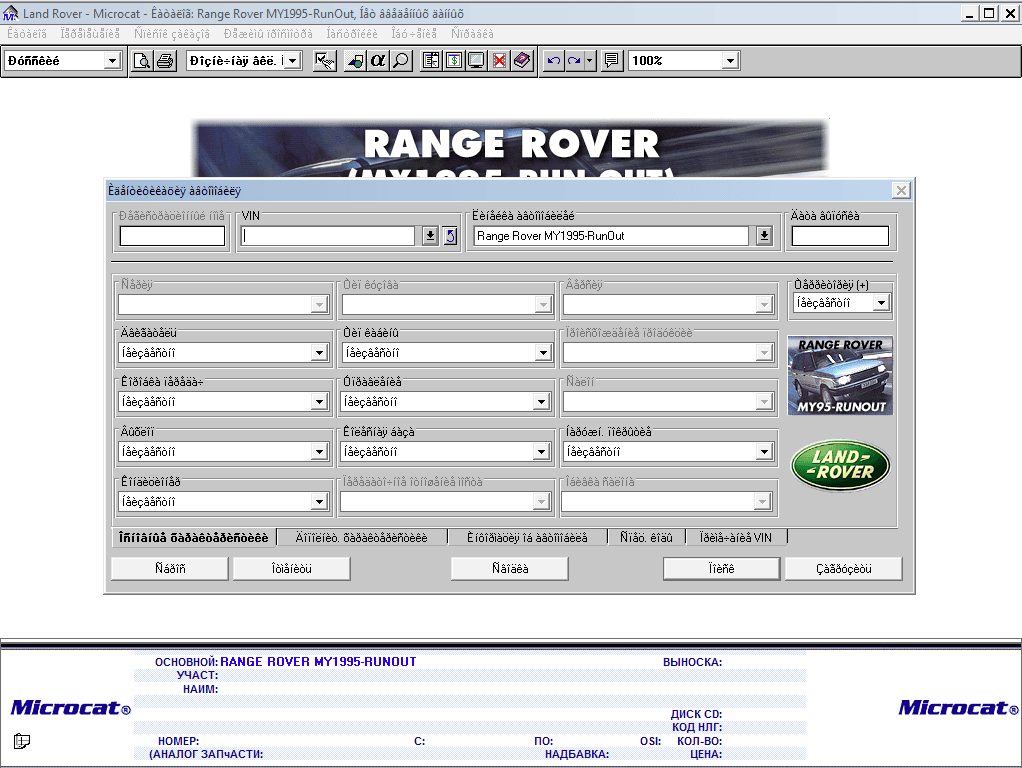Open the air conditioner dropdown in fifth form row
Screen dimensions: 1022x768
tap(319, 501)
